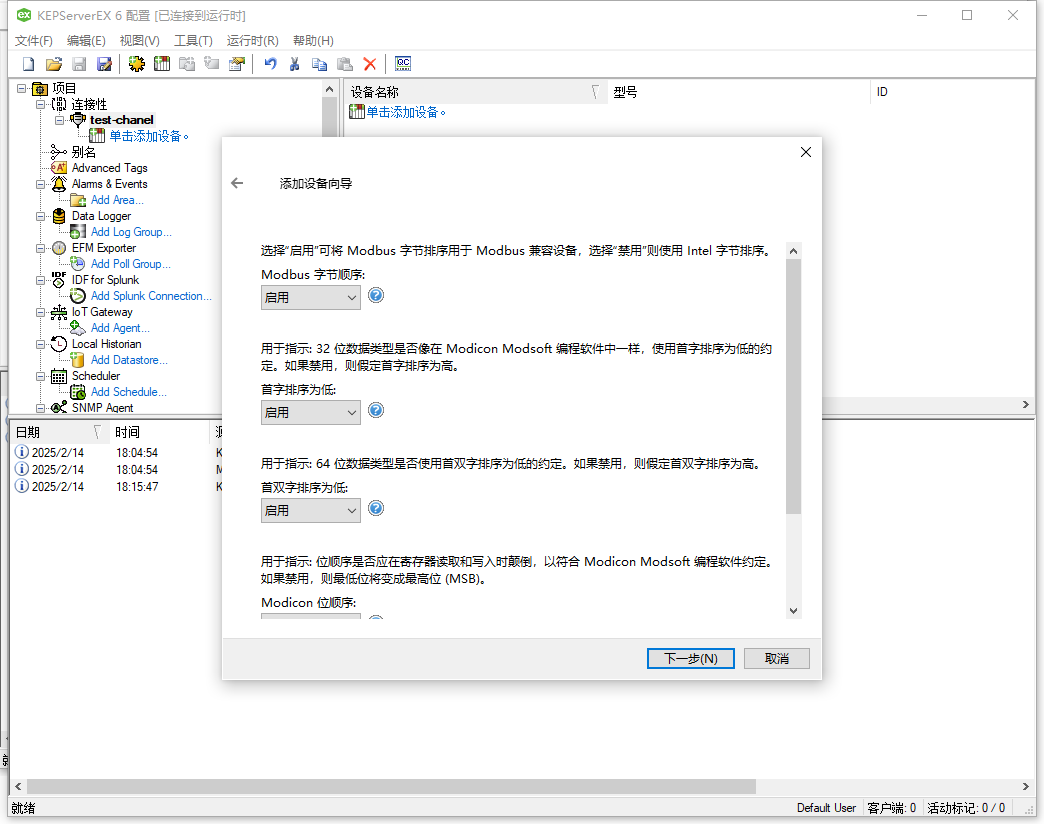Click the Paste toolbar icon

[x=345, y=64]
